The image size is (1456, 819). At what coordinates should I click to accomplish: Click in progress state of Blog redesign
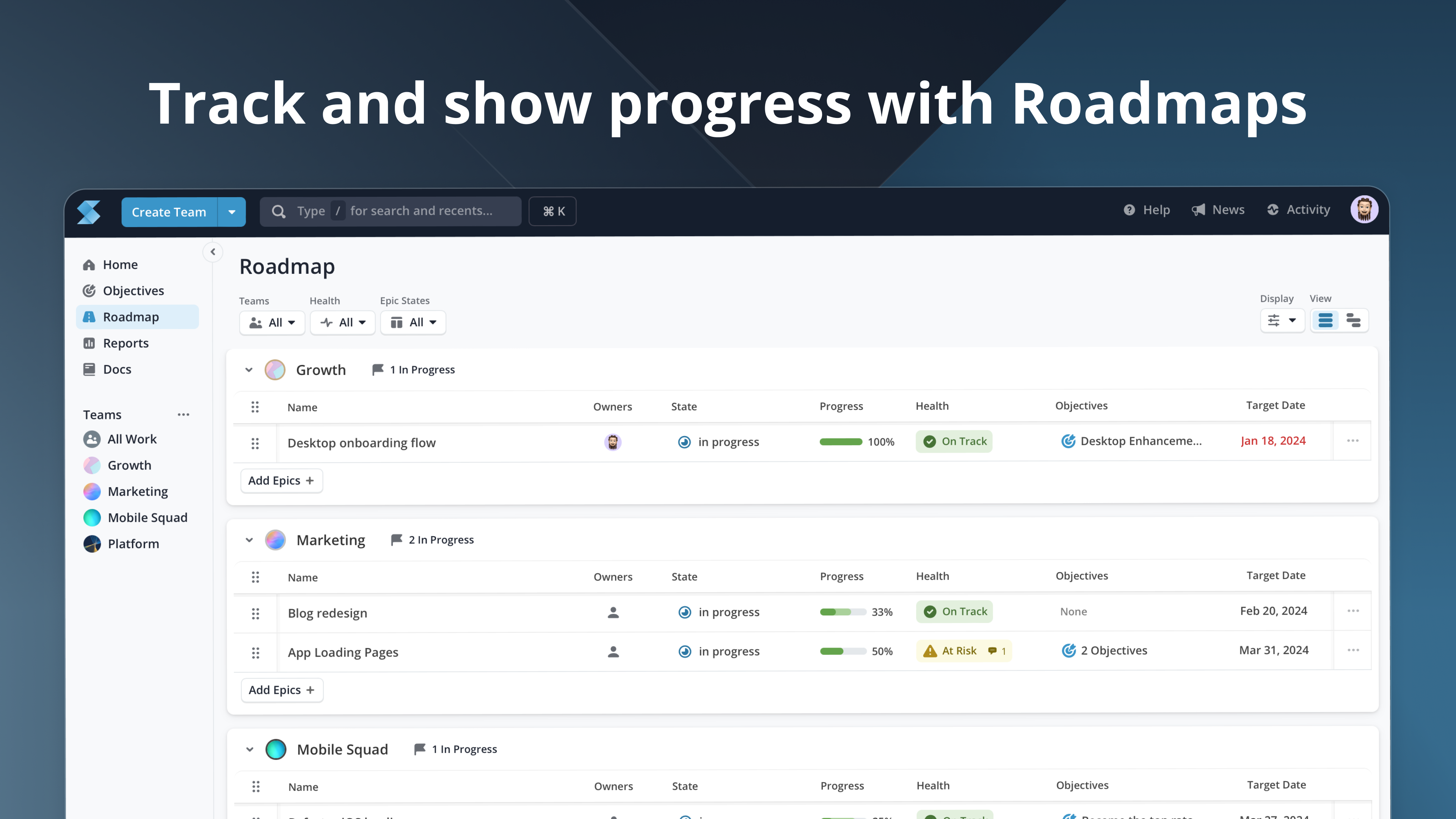coord(719,613)
